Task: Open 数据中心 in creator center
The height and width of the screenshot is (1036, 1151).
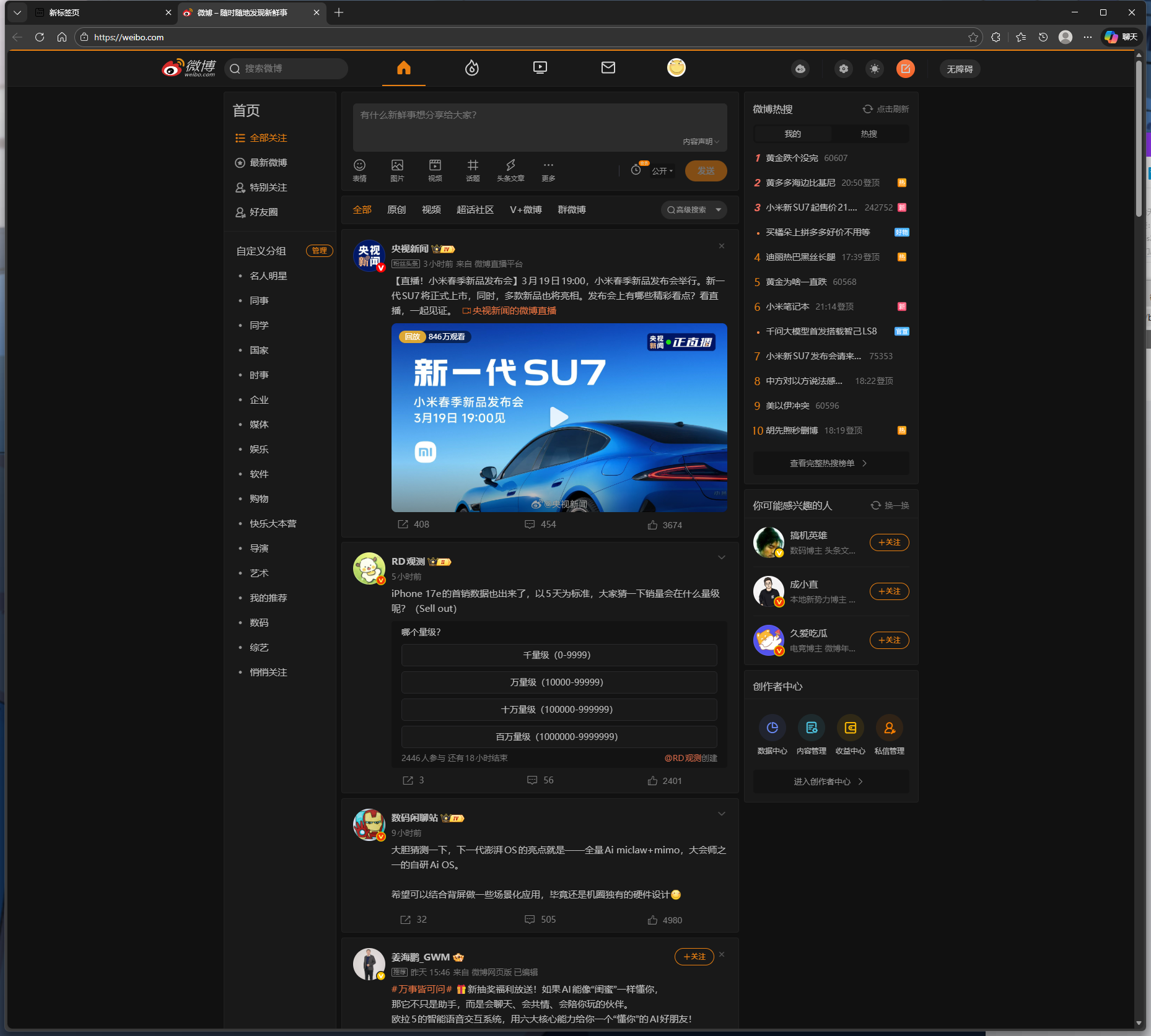Action: pos(772,735)
